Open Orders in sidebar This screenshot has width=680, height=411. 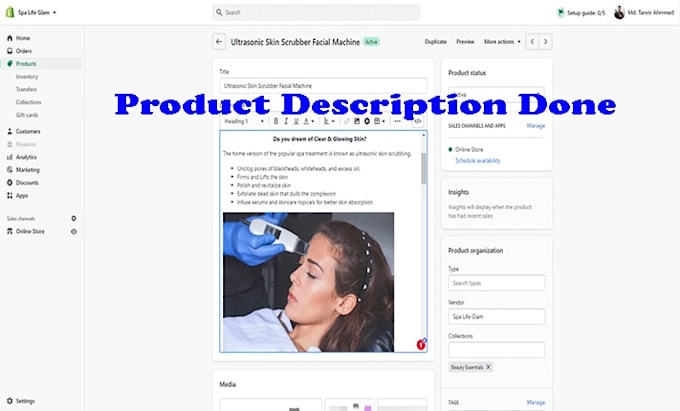(x=24, y=51)
